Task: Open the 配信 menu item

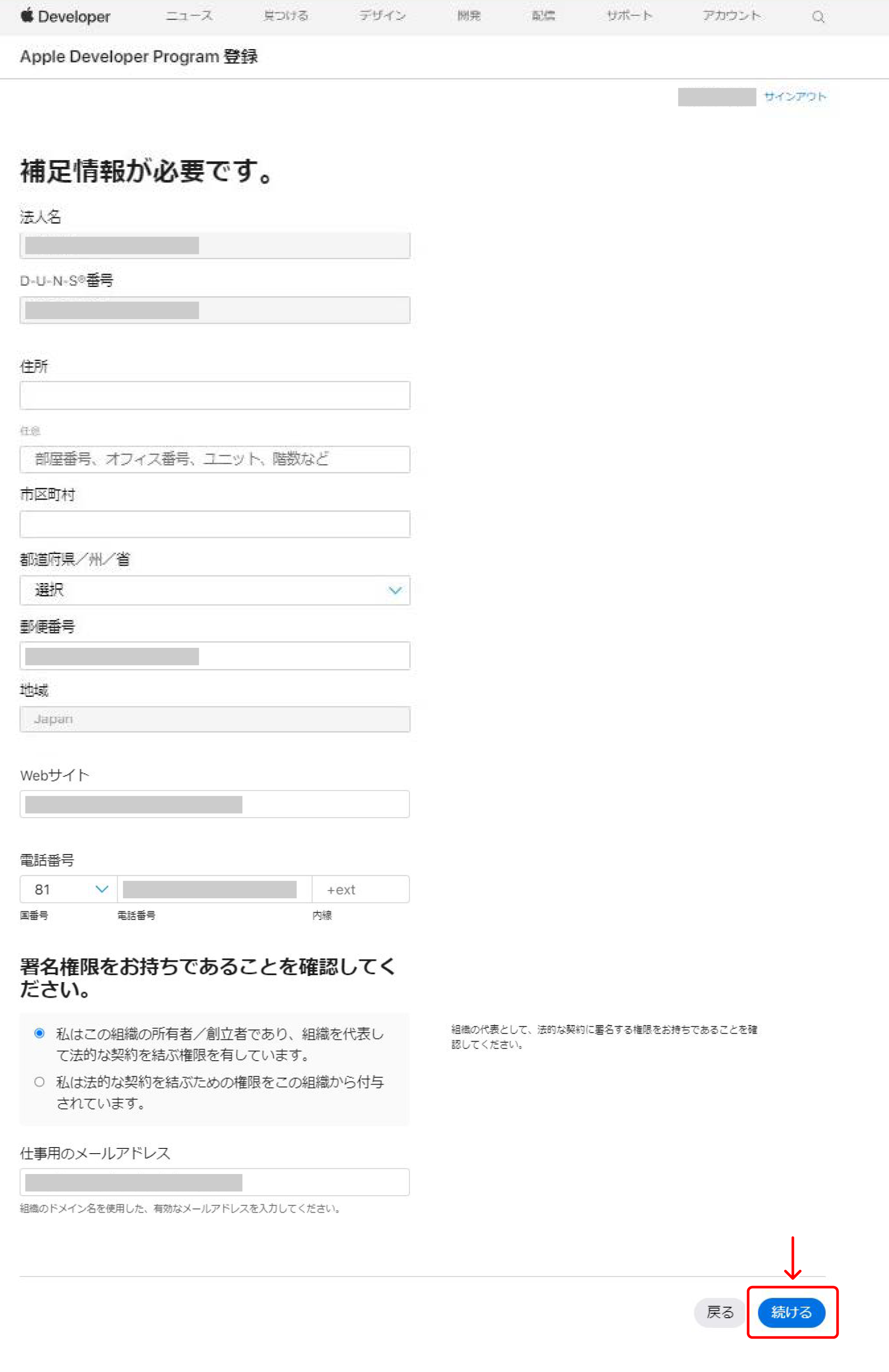Action: [543, 16]
